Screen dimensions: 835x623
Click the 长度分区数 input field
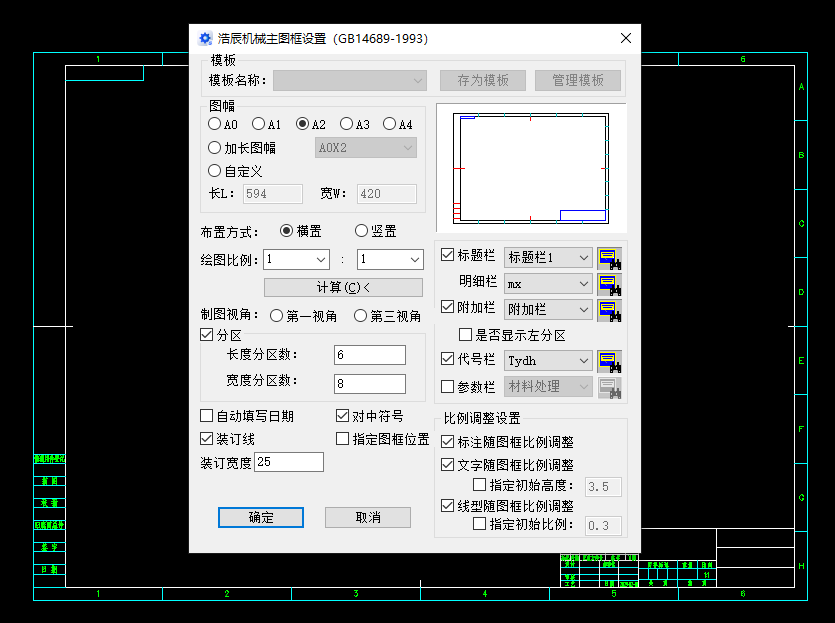pos(370,355)
